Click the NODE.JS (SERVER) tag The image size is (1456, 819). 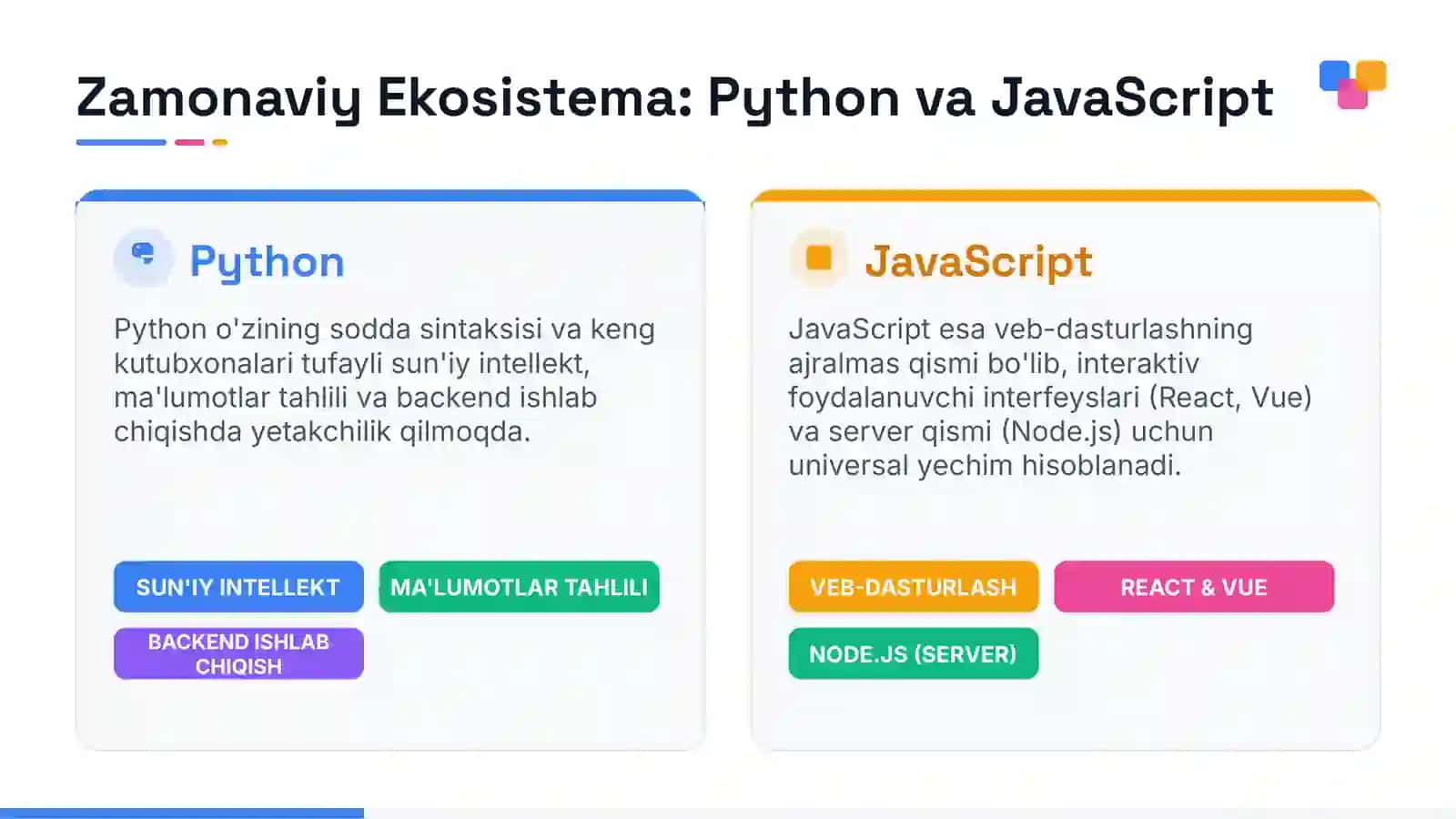tap(913, 653)
